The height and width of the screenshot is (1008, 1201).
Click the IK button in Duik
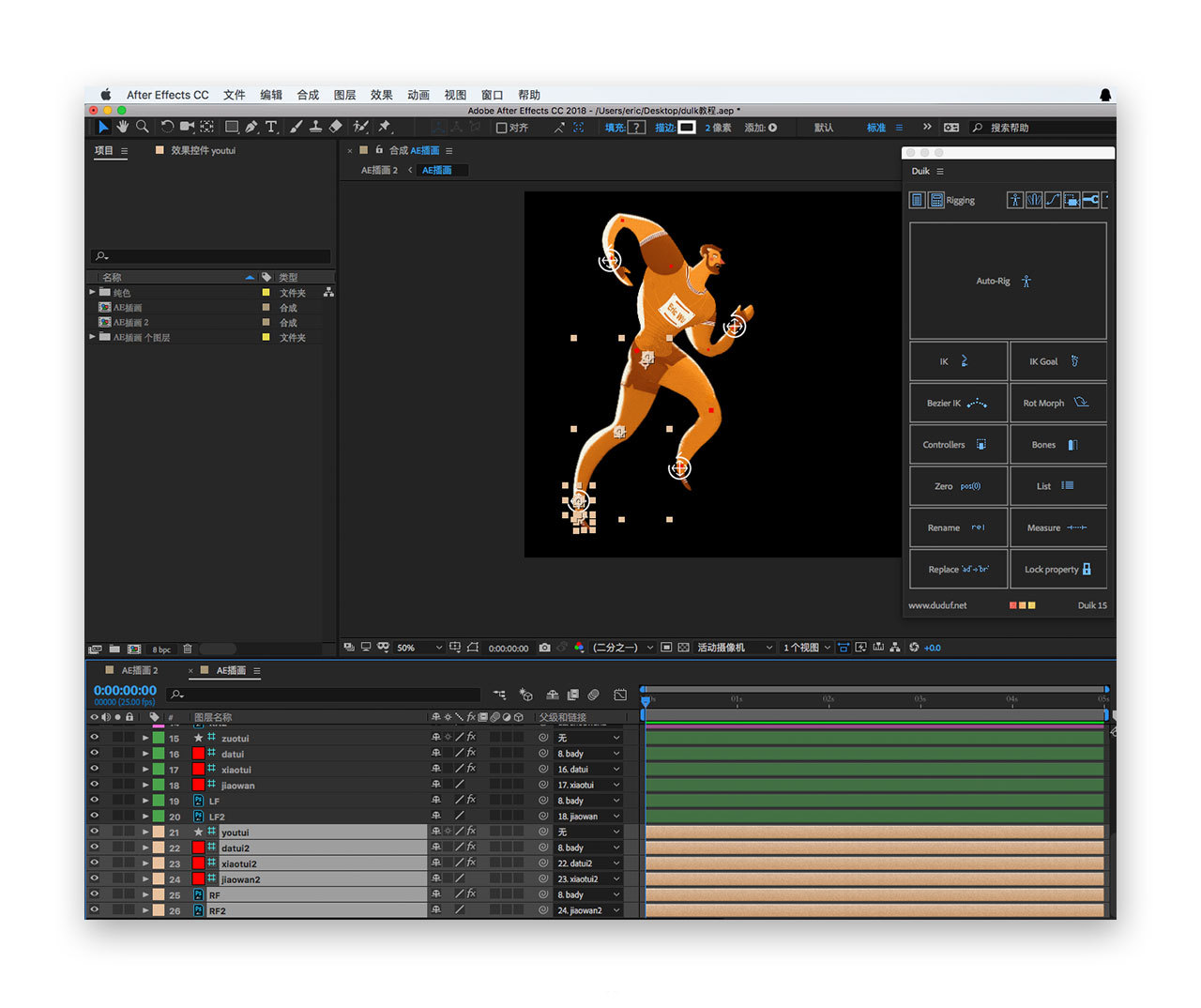(x=958, y=361)
